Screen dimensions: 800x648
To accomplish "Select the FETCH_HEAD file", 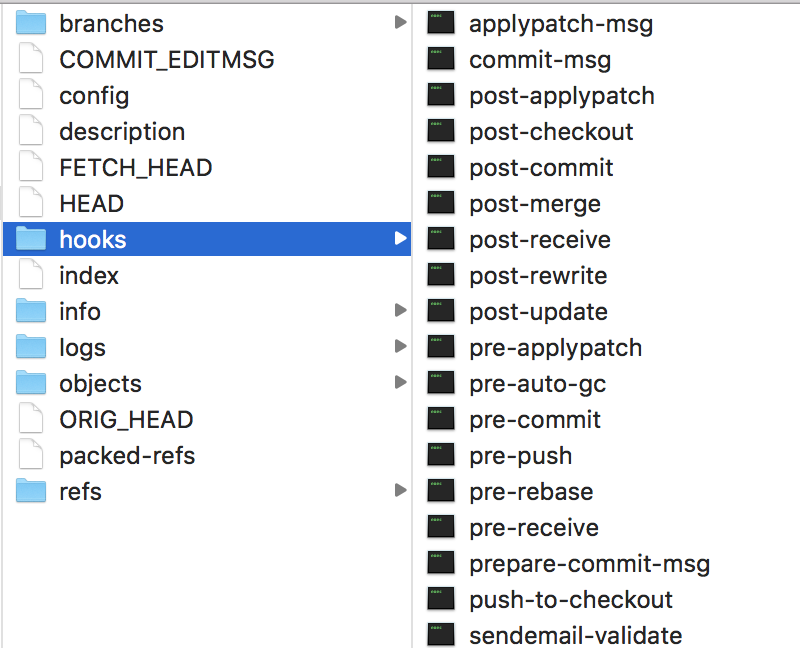I will [135, 167].
